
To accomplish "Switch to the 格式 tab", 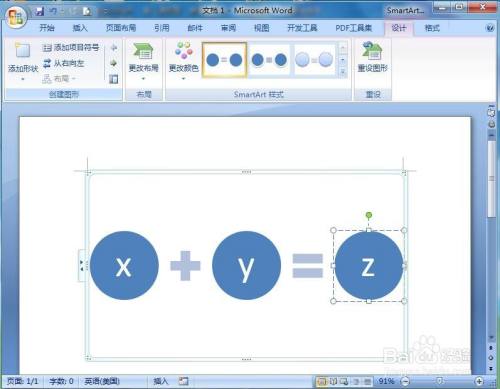I will tap(432, 28).
